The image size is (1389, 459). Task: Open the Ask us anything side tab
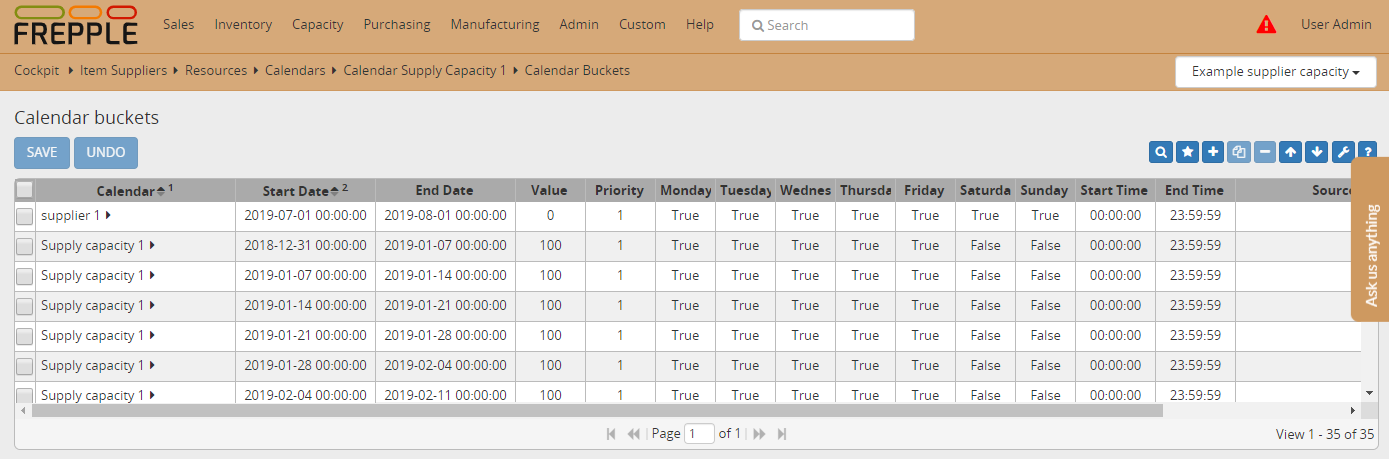1371,239
